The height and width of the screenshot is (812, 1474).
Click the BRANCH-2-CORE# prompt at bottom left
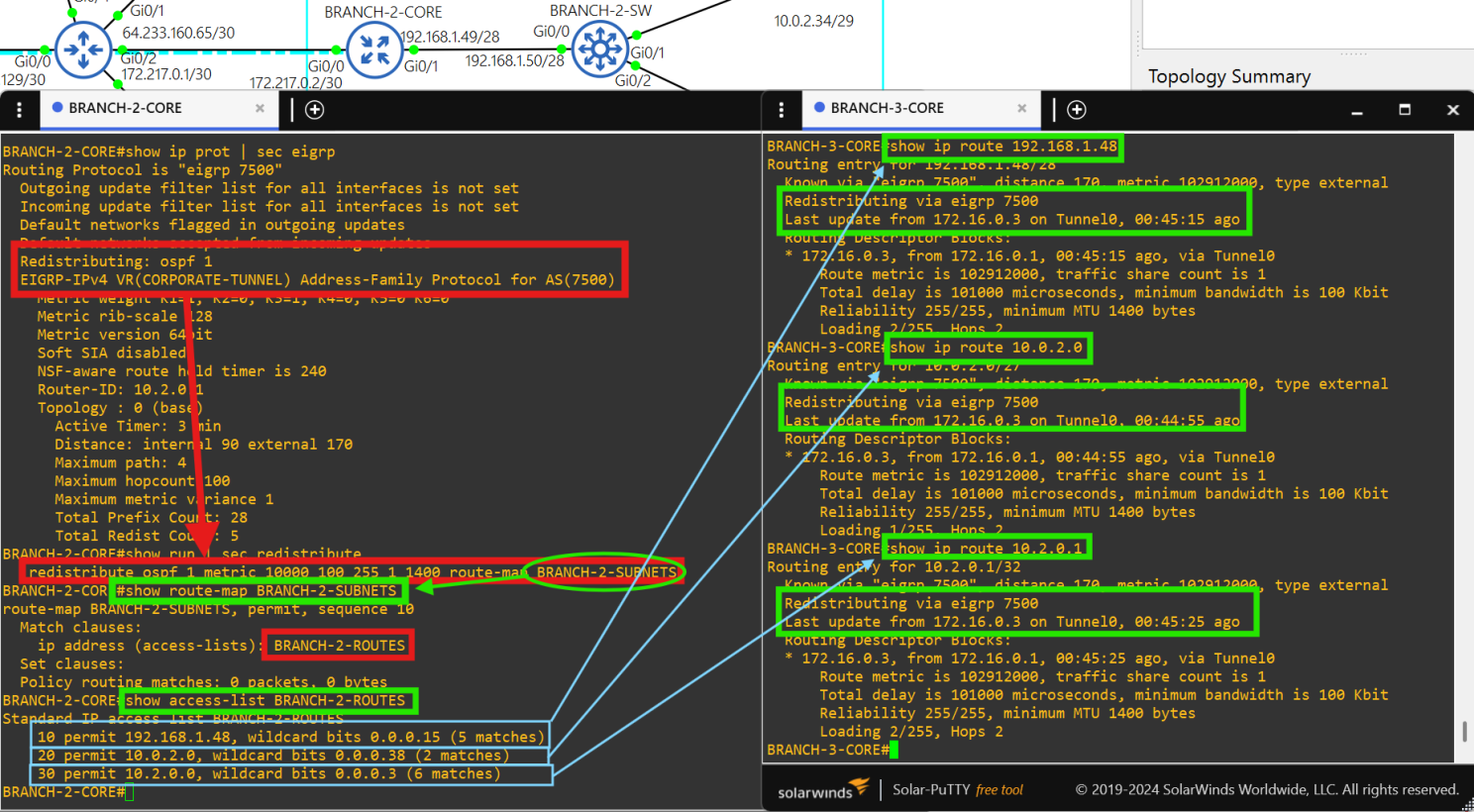pos(62,792)
